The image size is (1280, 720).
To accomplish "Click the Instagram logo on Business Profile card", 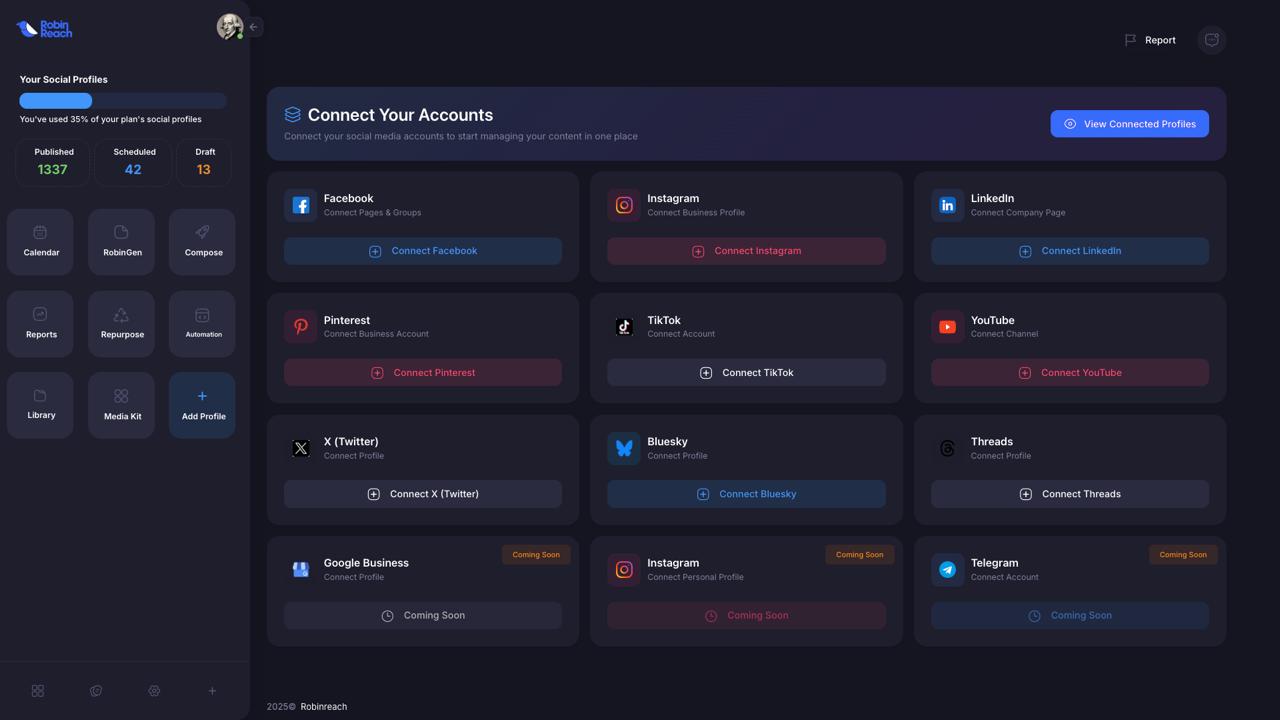I will [x=624, y=205].
